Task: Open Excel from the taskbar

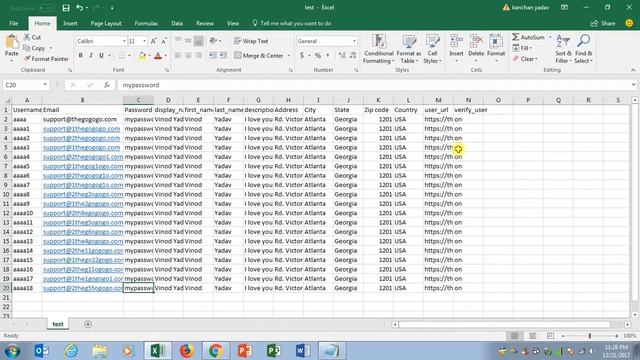Action: [x=157, y=351]
